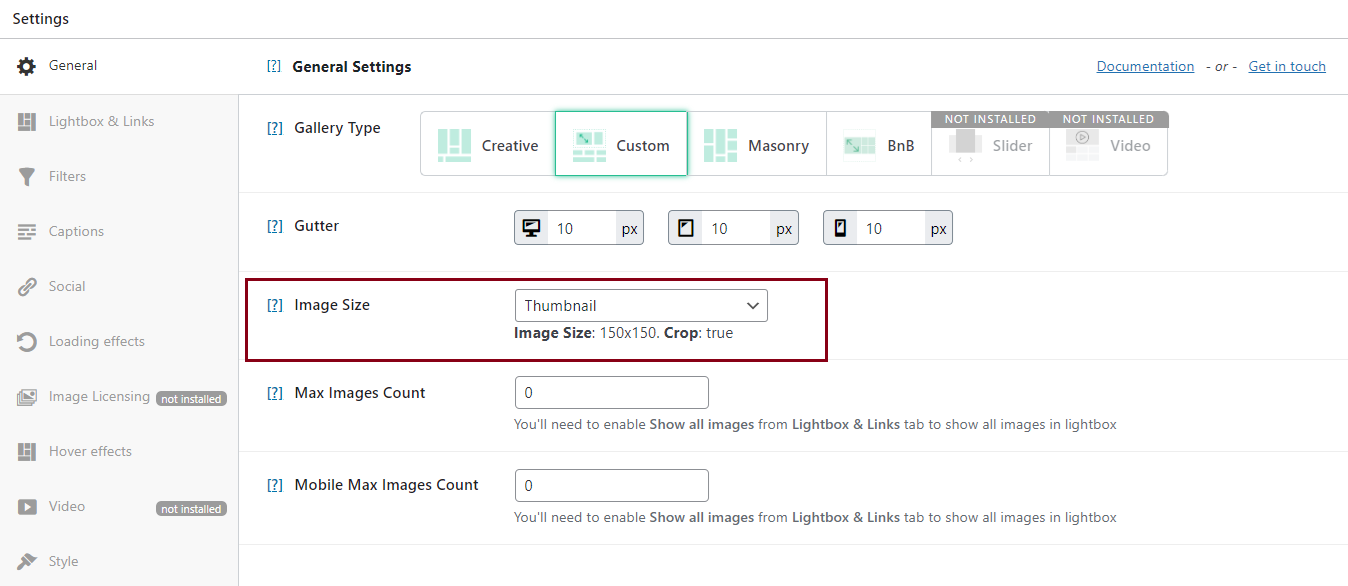Click the Hover effects sidebar icon
The width and height of the screenshot is (1348, 586).
pos(27,452)
